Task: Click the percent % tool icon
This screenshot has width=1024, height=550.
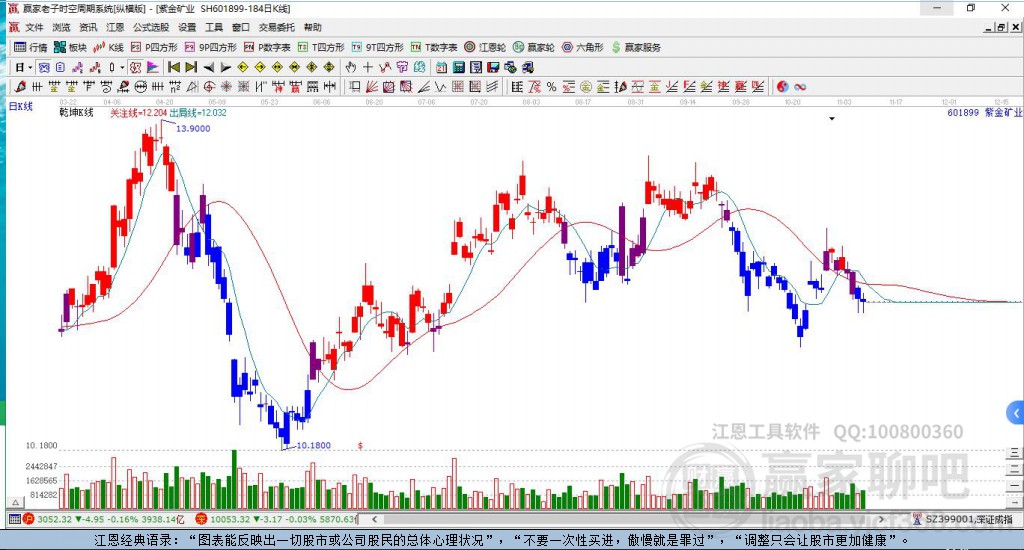Action: coord(552,87)
